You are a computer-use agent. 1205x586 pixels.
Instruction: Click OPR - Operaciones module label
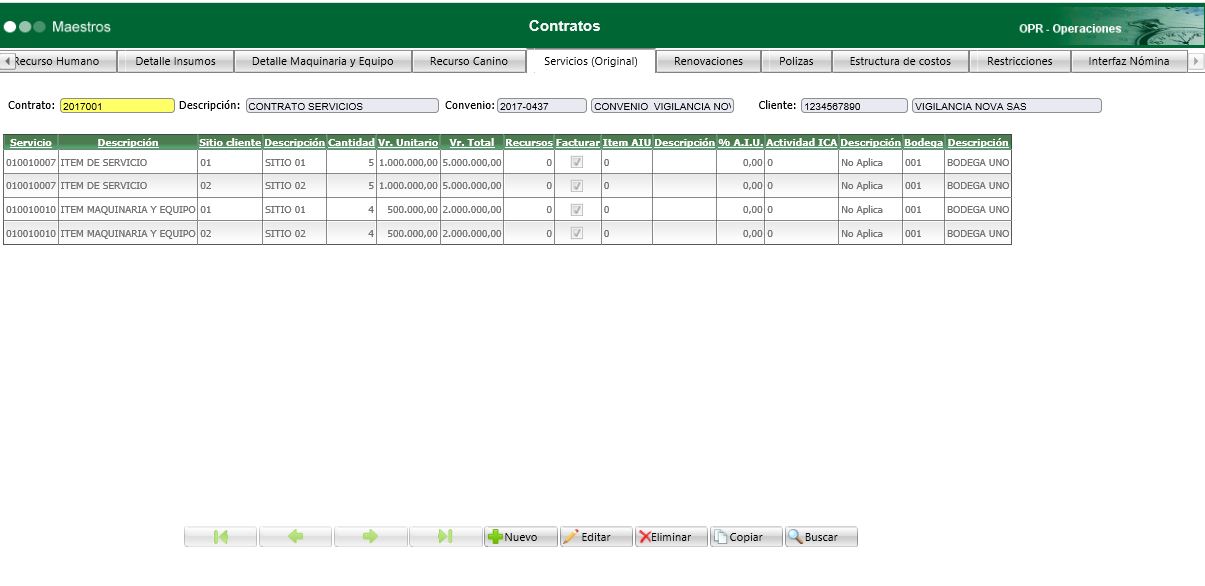1070,29
